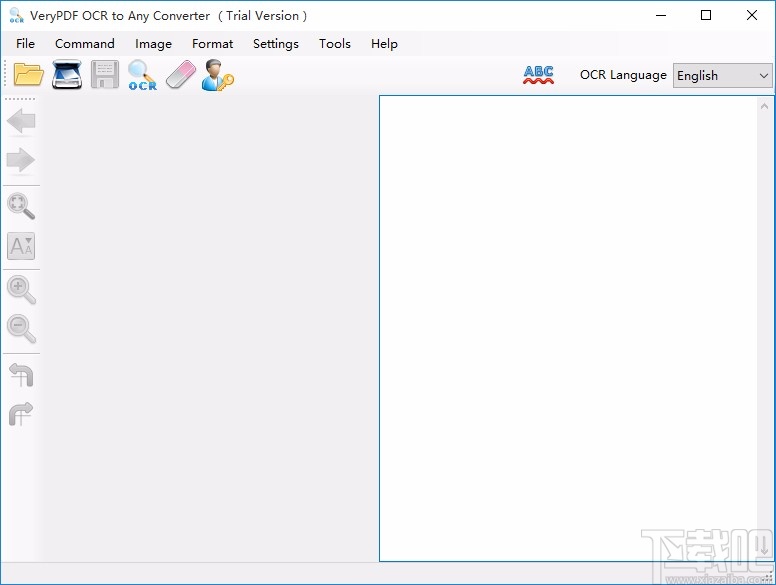The height and width of the screenshot is (585, 776).
Task: Open the Help menu
Action: (x=384, y=44)
